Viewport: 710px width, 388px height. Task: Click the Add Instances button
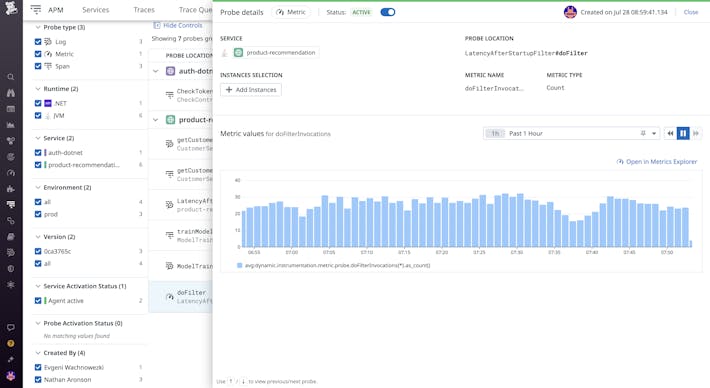point(251,90)
